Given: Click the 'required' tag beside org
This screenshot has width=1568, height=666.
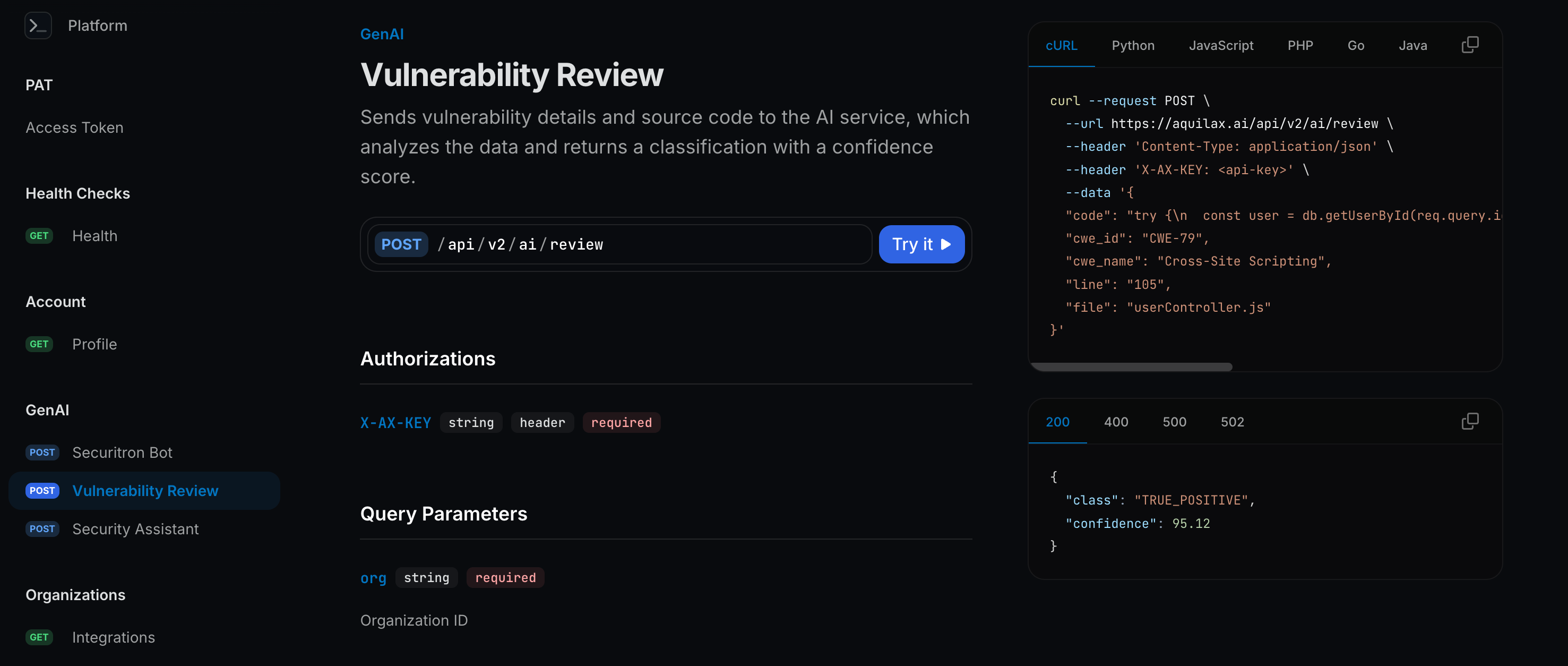Looking at the screenshot, I should click(x=506, y=578).
